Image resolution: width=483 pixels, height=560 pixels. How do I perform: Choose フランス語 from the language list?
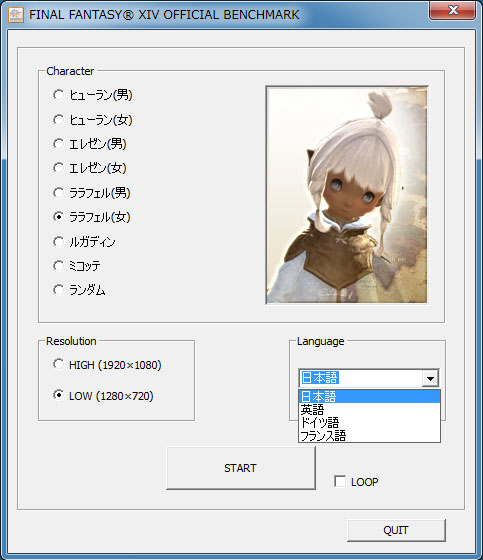coord(369,436)
